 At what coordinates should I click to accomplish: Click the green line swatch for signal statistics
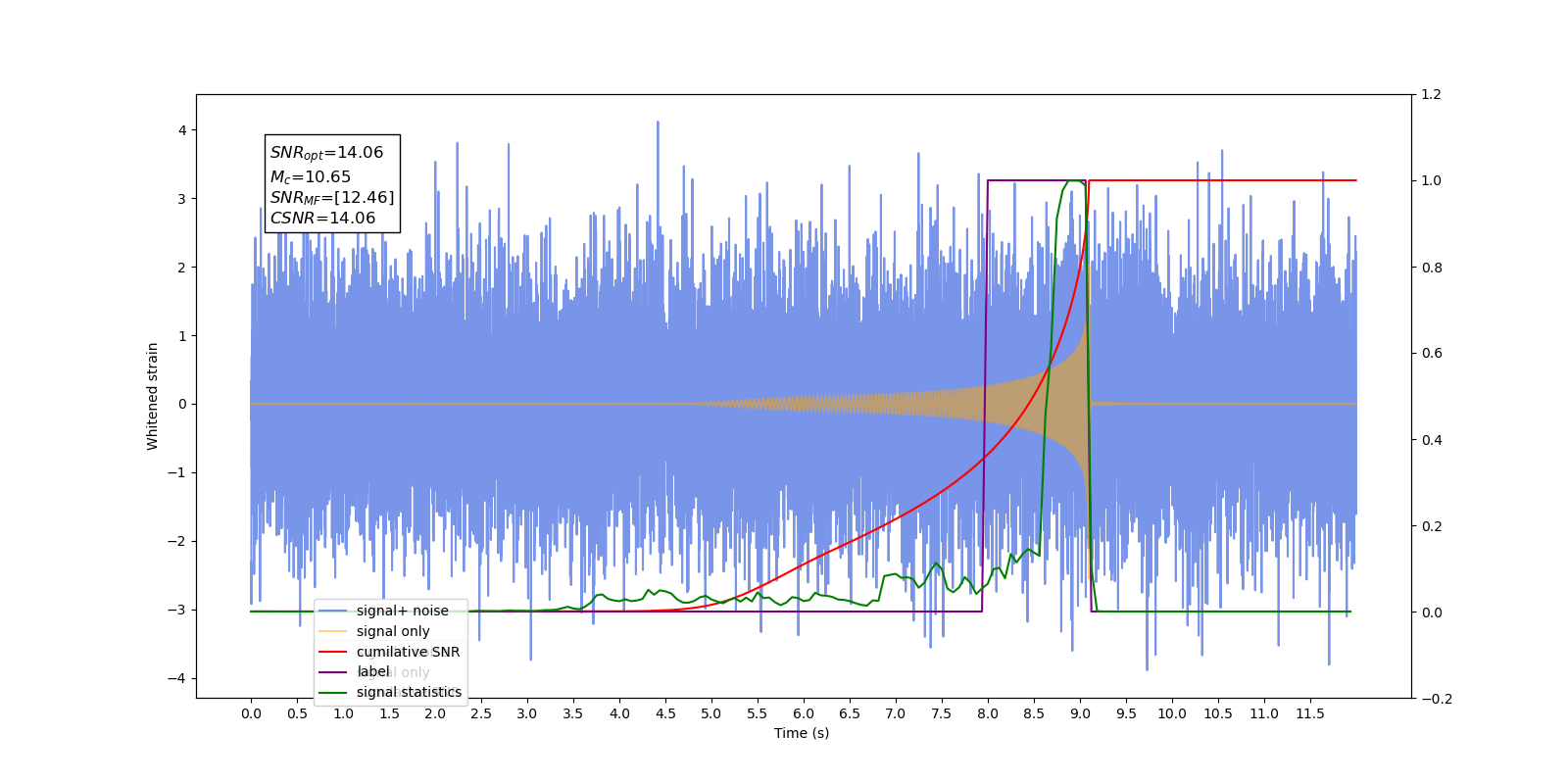click(x=333, y=692)
